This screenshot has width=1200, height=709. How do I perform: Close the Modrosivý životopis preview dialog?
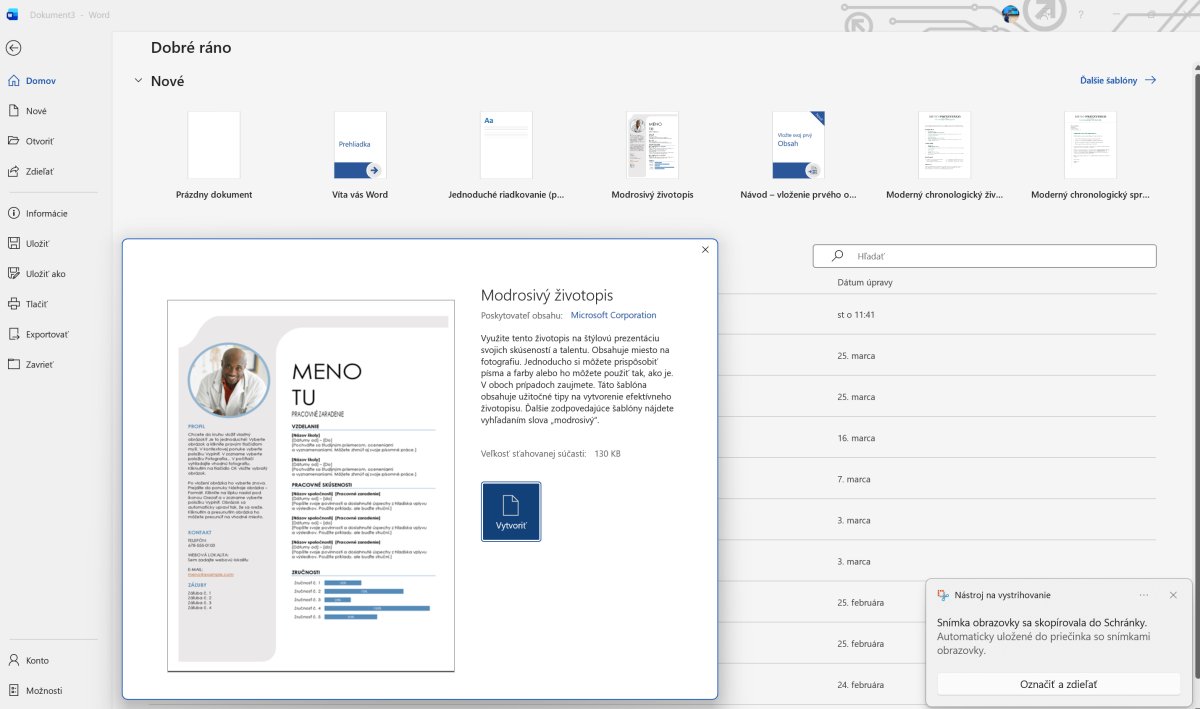click(705, 250)
